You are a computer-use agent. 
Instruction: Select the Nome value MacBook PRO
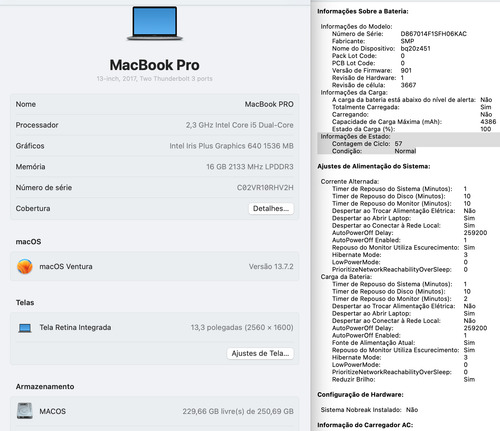(269, 104)
